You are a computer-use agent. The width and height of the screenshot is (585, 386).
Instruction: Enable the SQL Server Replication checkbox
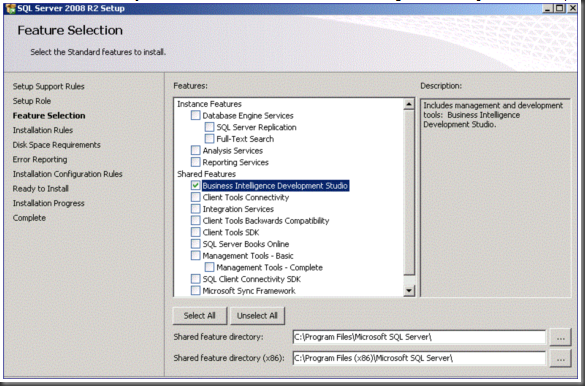[209, 127]
